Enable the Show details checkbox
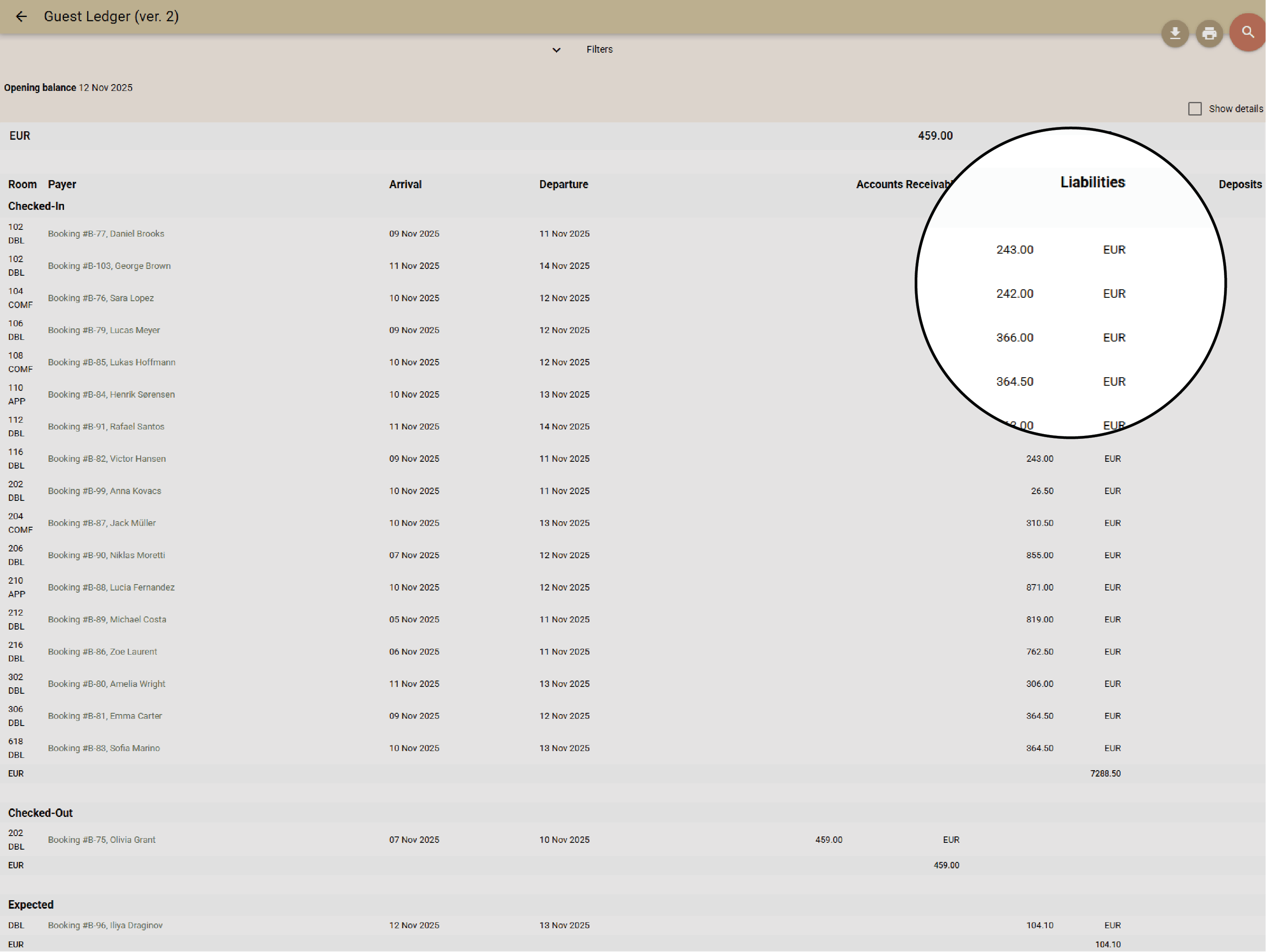Viewport: 1266px width, 952px height. 1195,108
